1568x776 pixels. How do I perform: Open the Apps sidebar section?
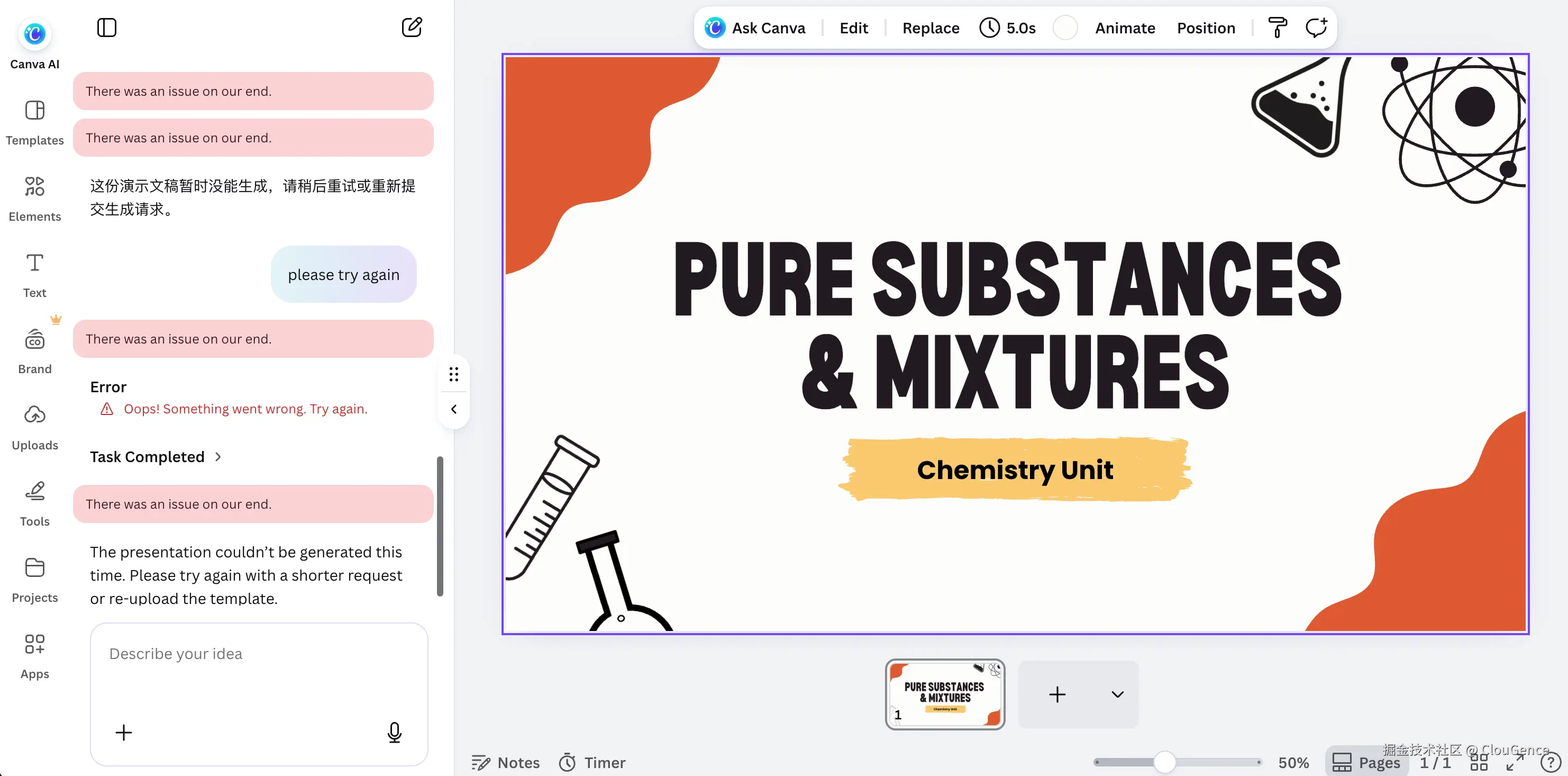click(35, 656)
